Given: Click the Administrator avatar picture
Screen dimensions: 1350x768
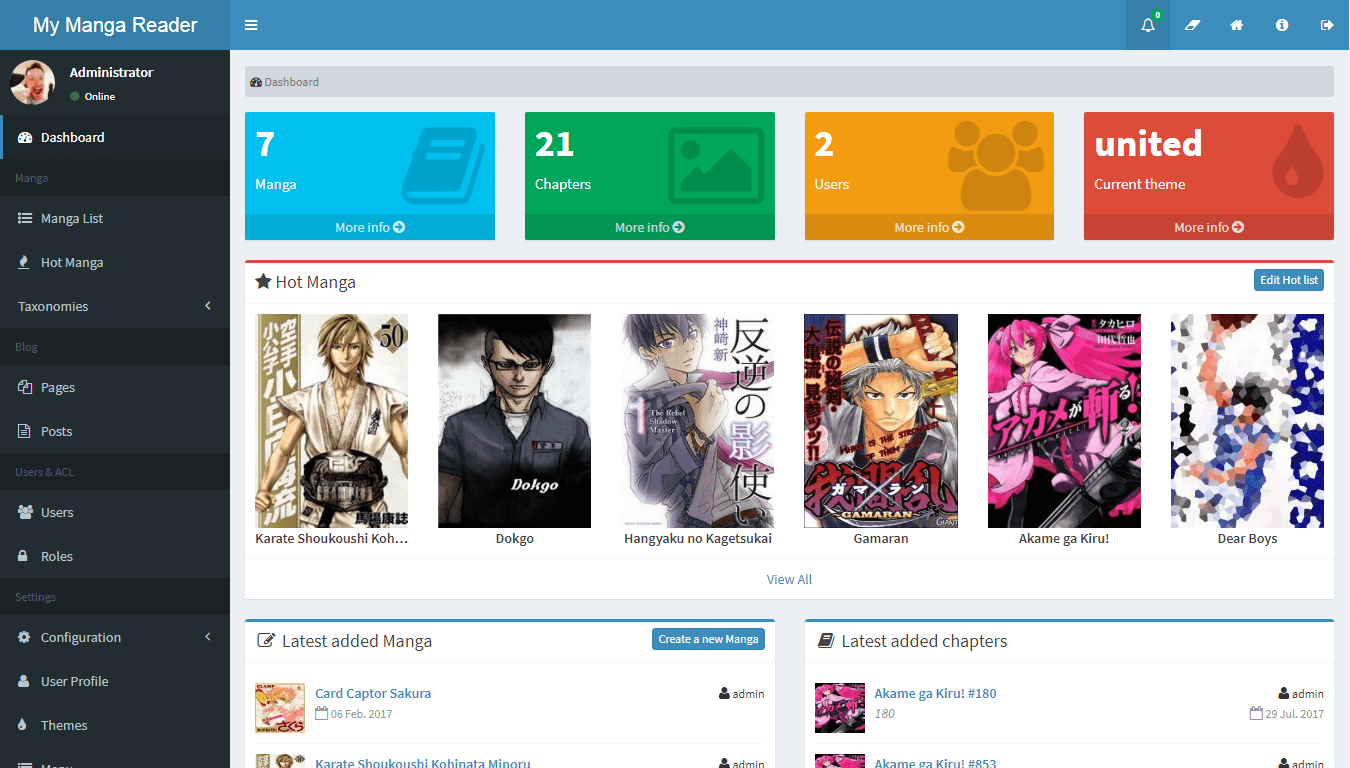Looking at the screenshot, I should click(x=33, y=82).
